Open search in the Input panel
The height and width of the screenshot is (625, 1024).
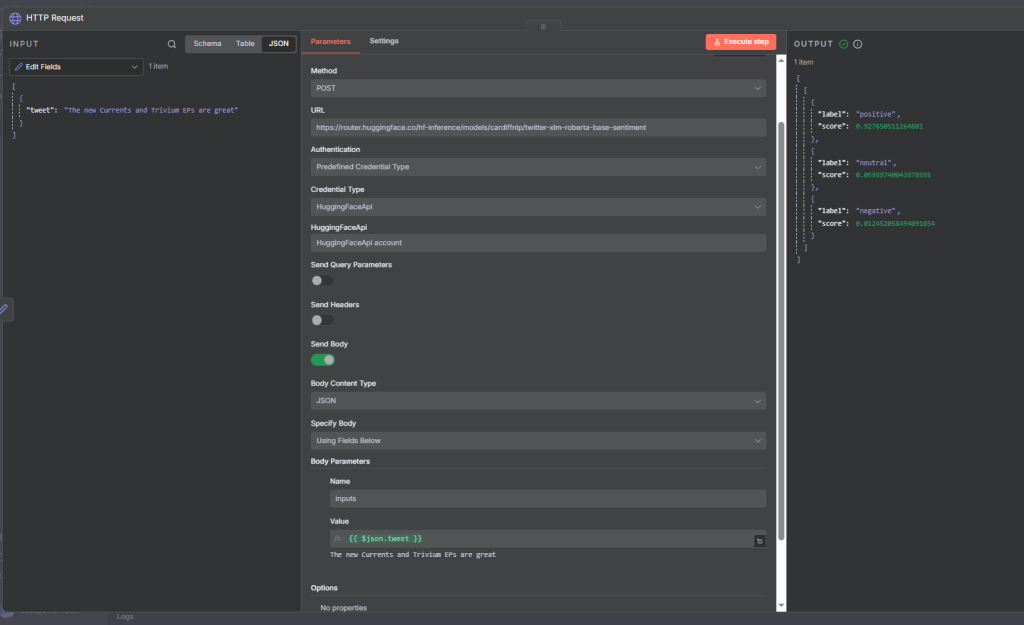[172, 44]
